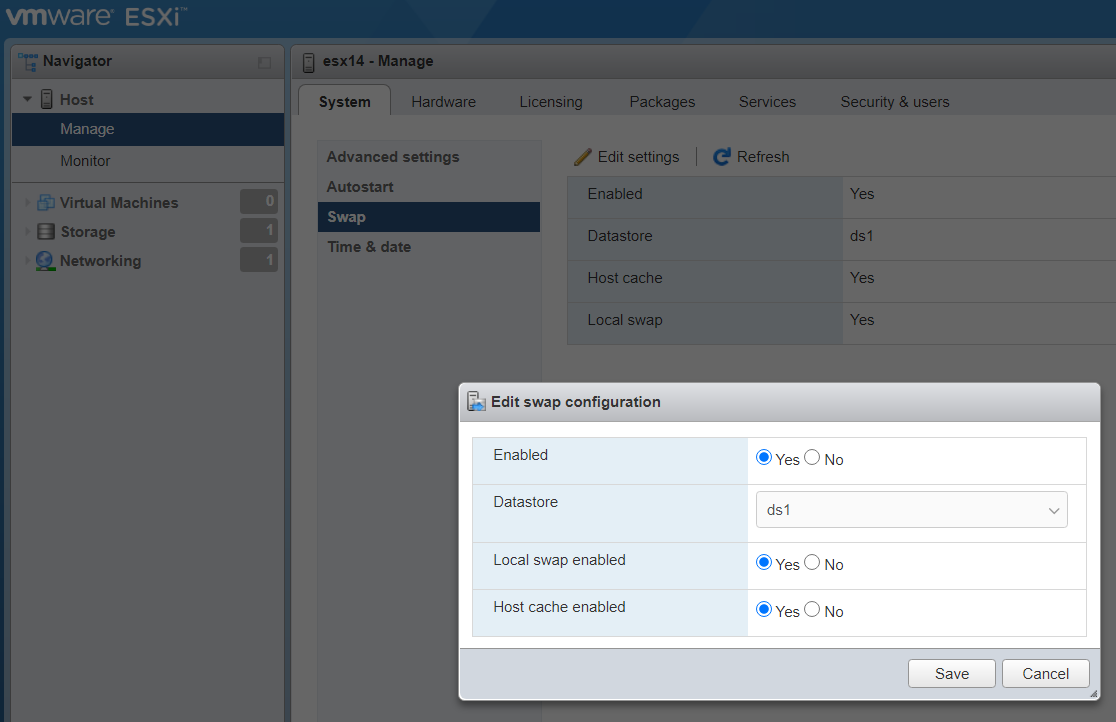
Task: Expand the Storage tree node
Action: (27, 231)
